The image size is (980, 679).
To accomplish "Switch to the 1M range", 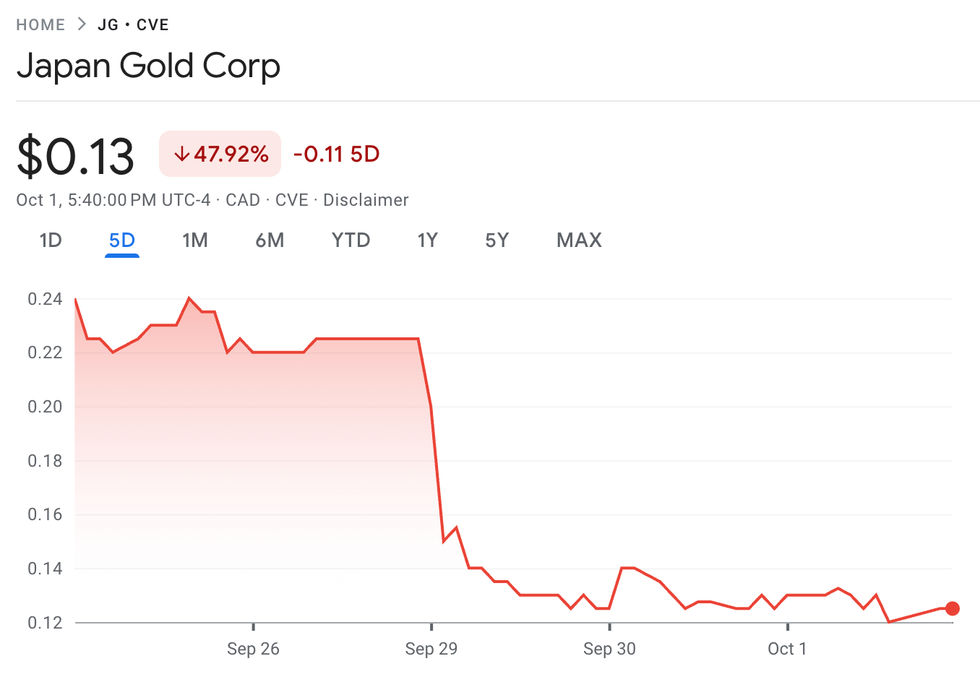I will (195, 240).
